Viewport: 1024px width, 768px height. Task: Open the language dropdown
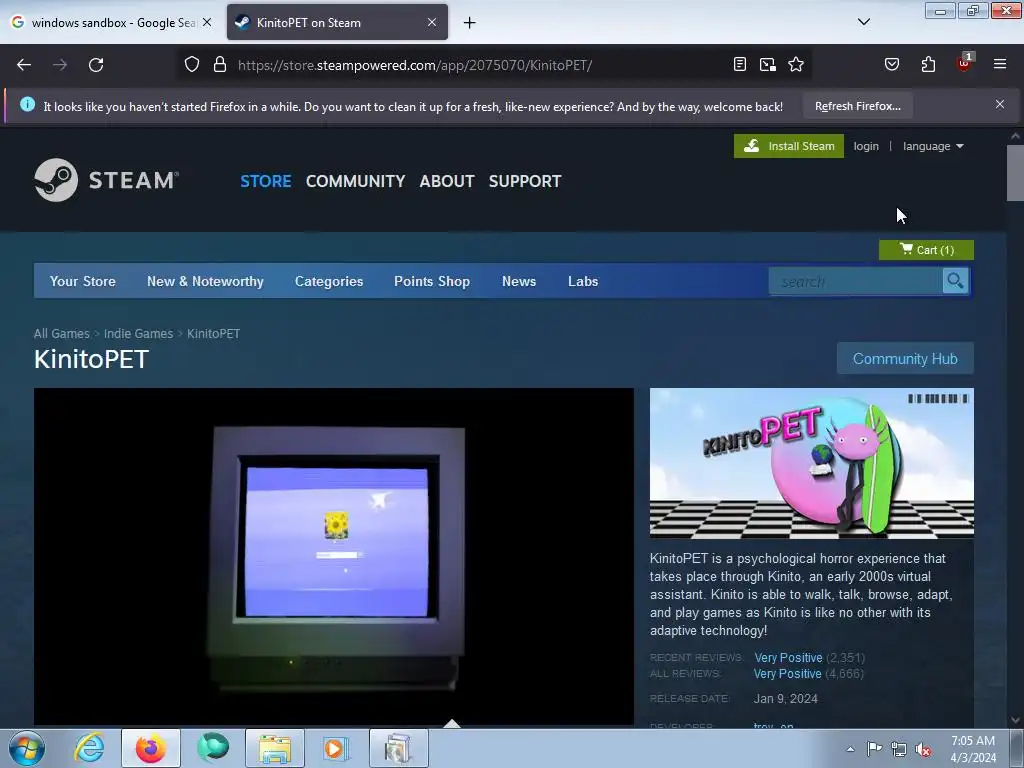[x=933, y=146]
